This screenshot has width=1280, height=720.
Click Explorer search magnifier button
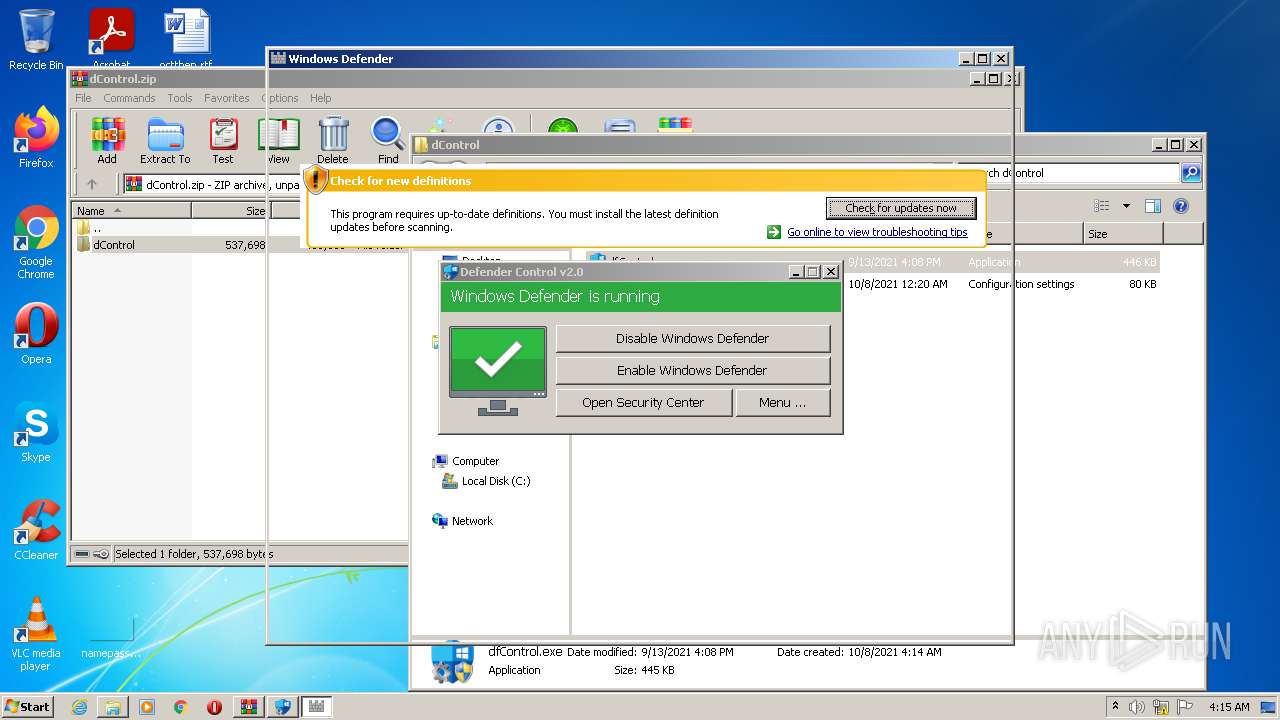(1191, 173)
